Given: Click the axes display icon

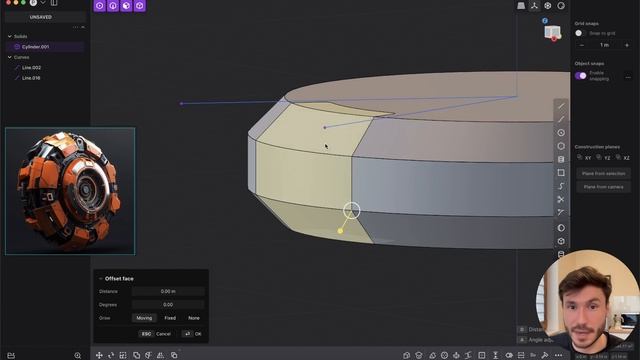Looking at the screenshot, I should click(x=534, y=6).
